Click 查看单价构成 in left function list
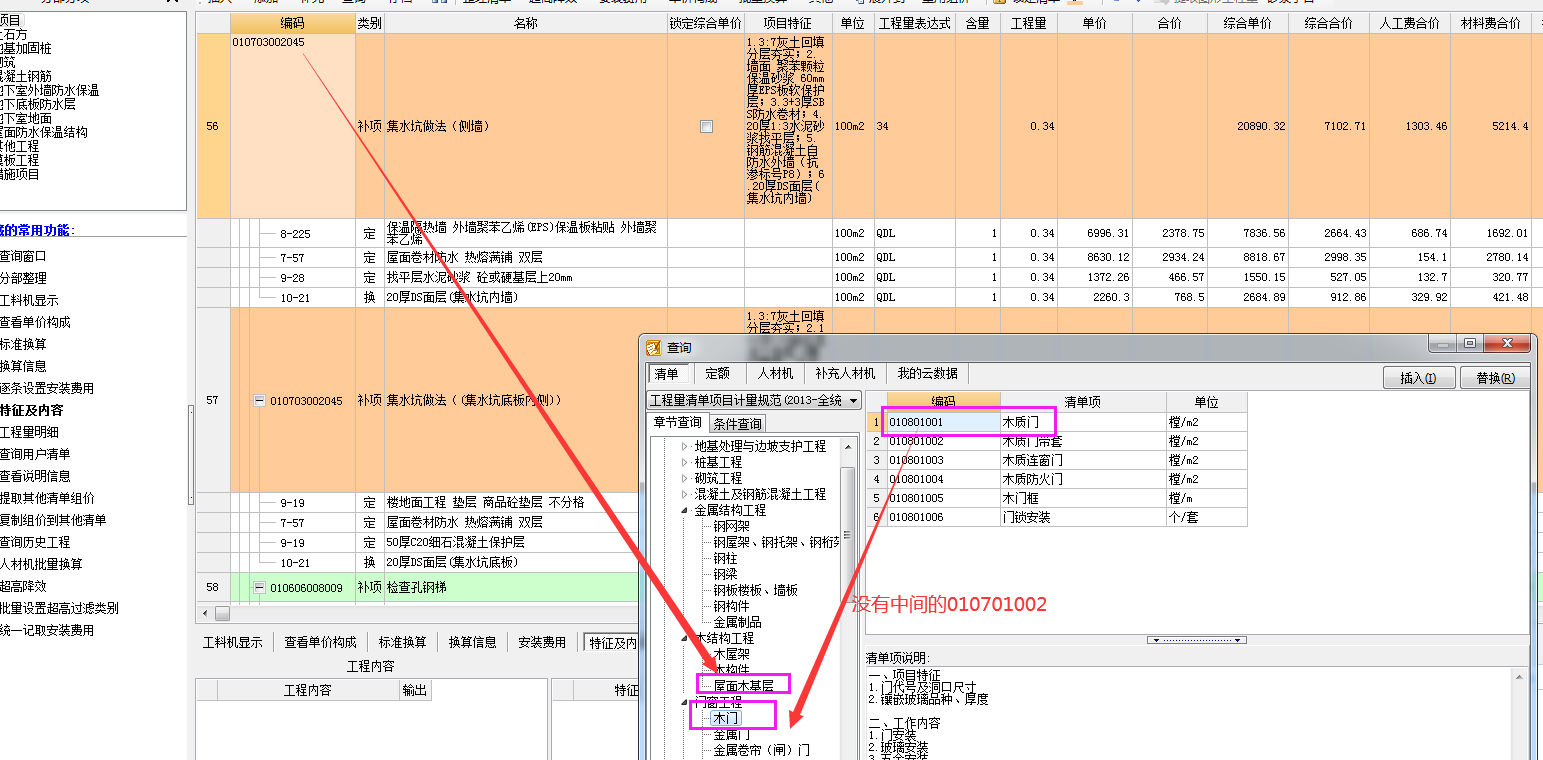 coord(35,322)
